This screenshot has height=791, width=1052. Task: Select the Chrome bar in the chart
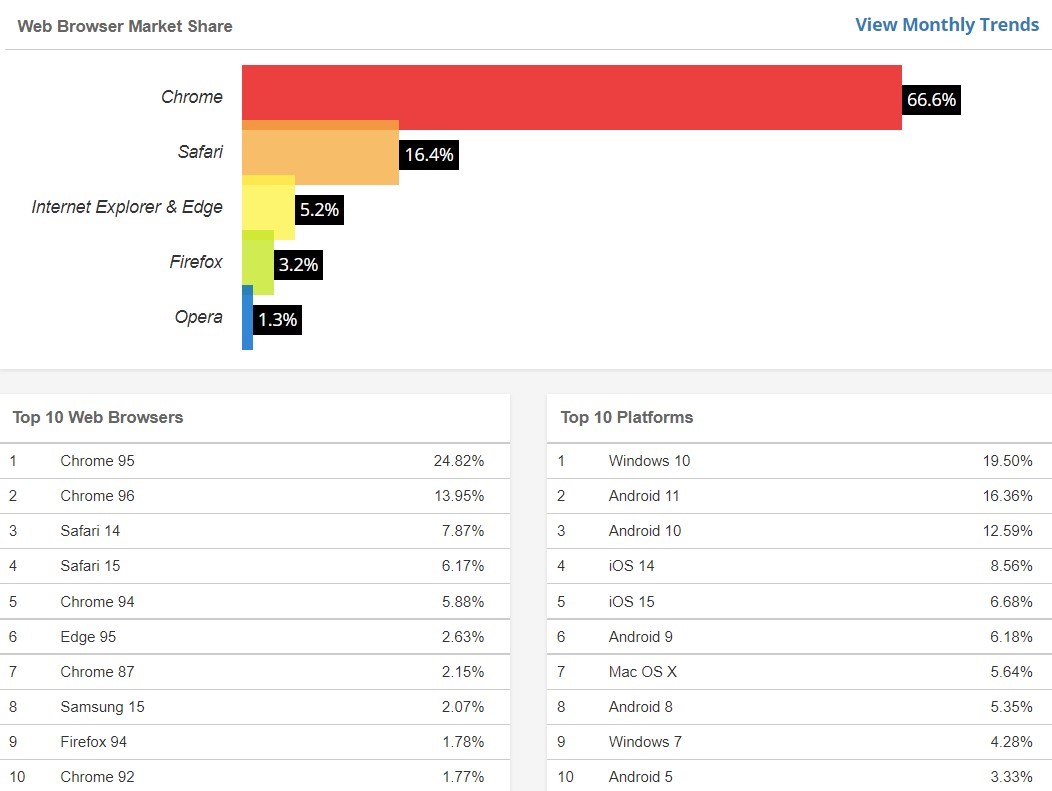[x=570, y=96]
